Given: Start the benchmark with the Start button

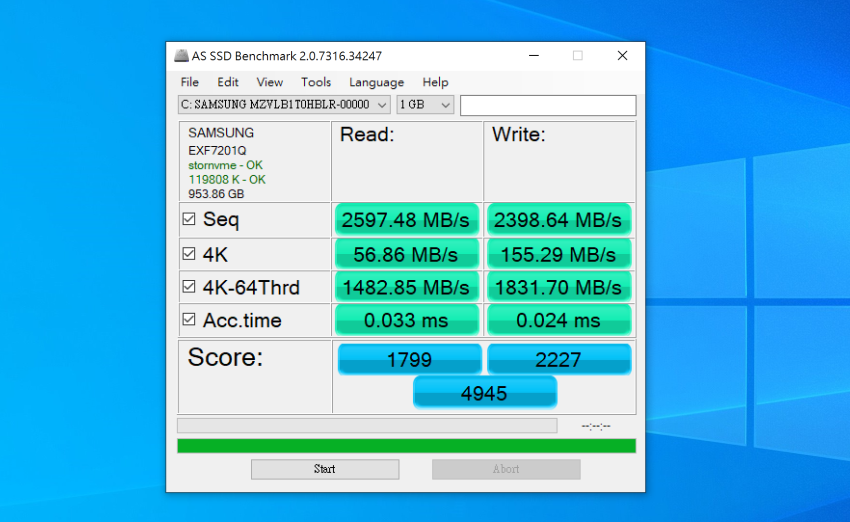Looking at the screenshot, I should tap(325, 469).
